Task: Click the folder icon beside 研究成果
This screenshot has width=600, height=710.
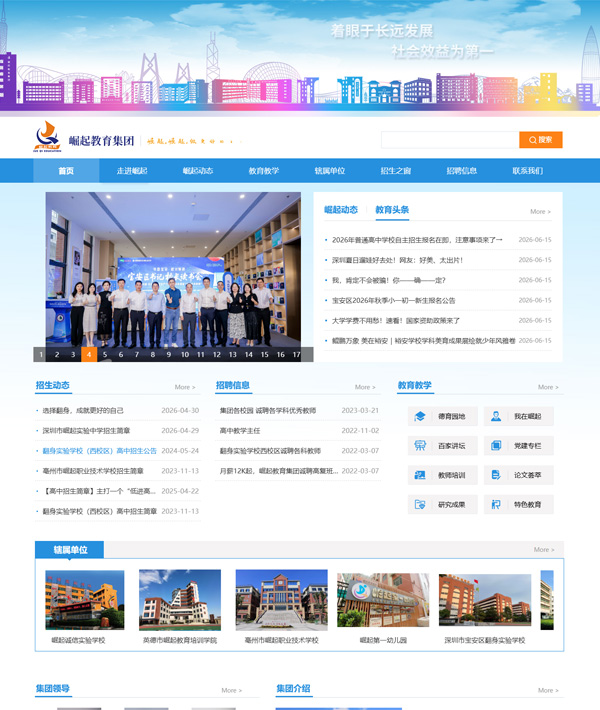Action: (420, 504)
